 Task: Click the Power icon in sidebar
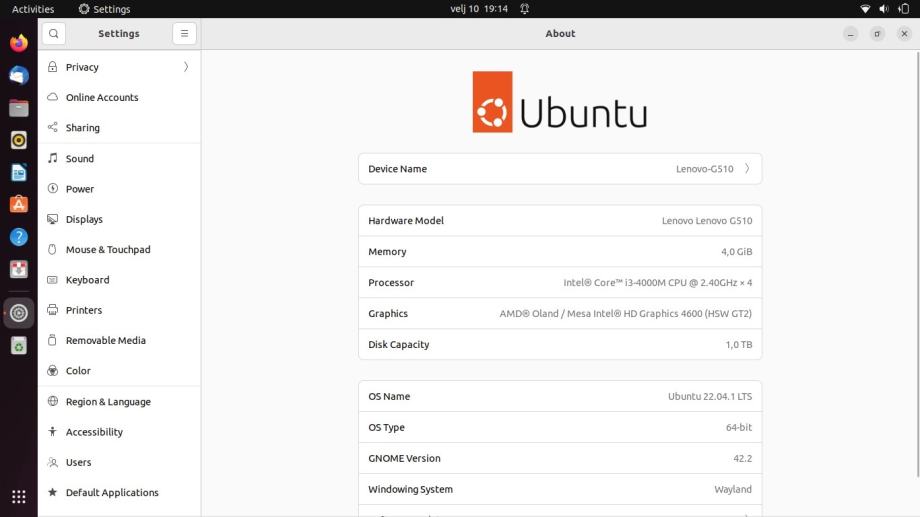53,189
